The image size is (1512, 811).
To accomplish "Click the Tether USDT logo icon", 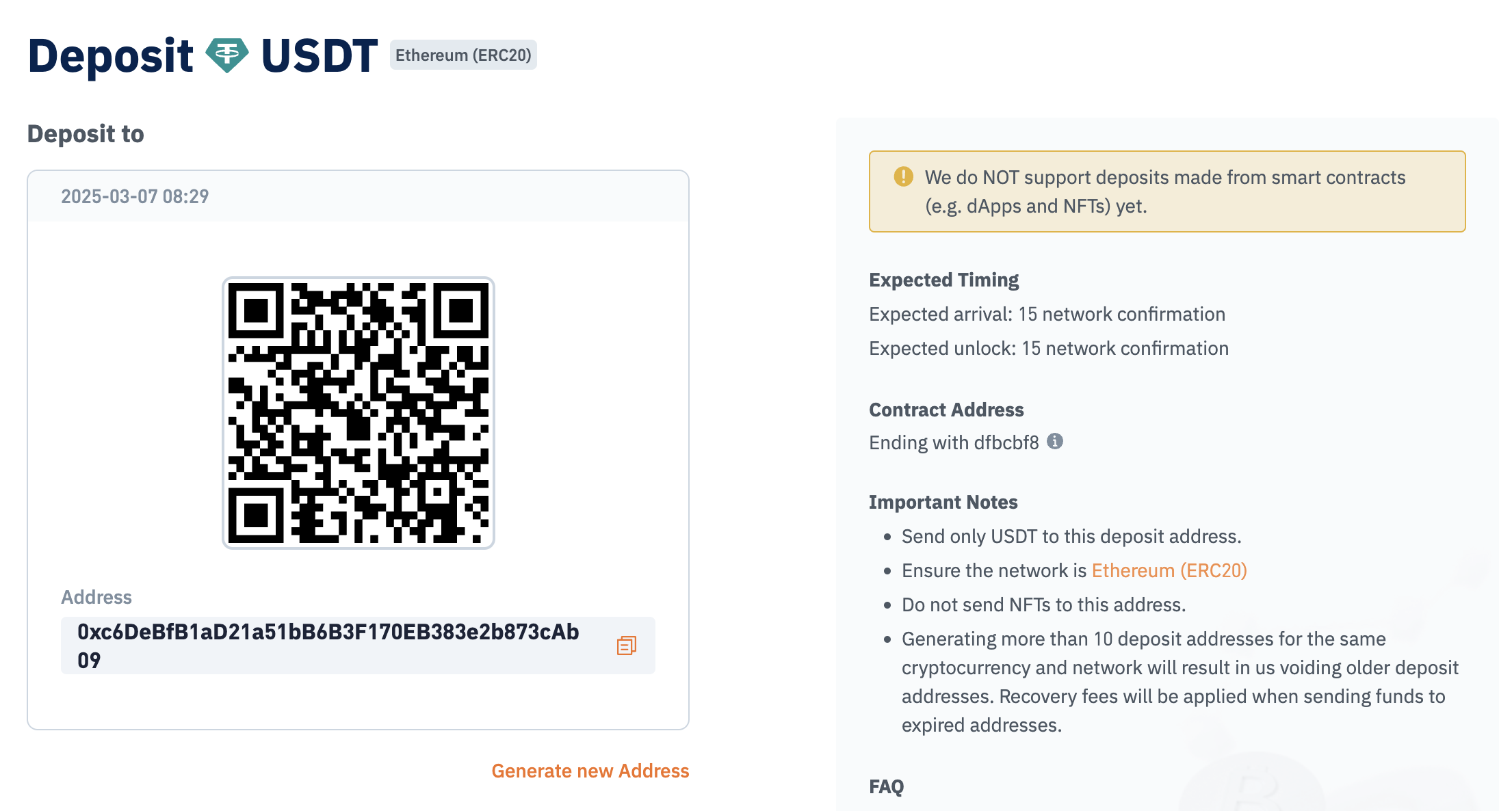I will (227, 56).
